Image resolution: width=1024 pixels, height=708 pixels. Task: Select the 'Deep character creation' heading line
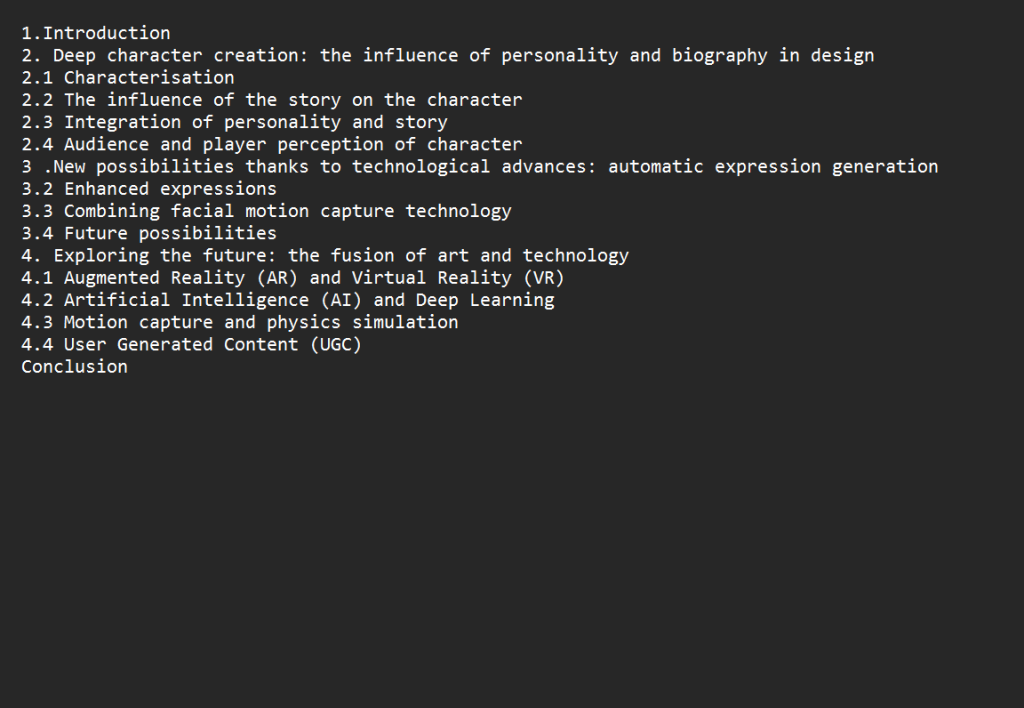(448, 56)
